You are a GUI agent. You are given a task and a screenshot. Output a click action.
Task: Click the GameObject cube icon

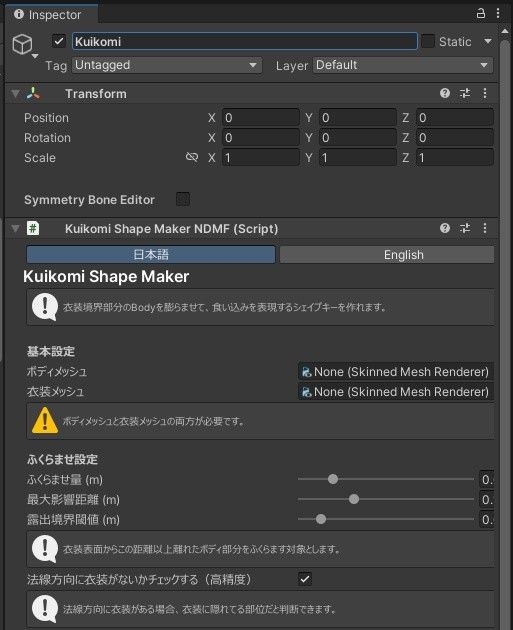point(22,44)
